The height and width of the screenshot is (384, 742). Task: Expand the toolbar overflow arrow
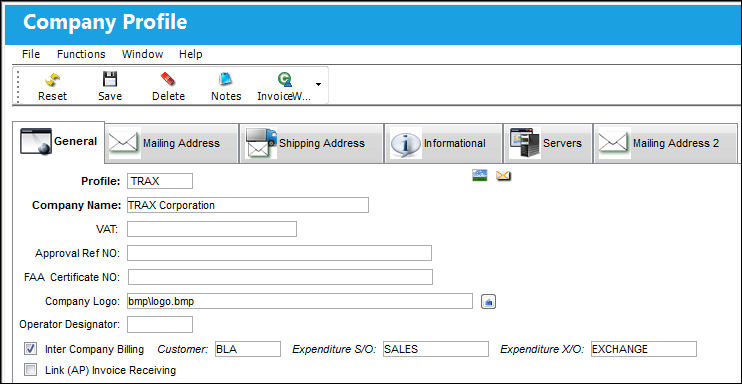coord(318,85)
